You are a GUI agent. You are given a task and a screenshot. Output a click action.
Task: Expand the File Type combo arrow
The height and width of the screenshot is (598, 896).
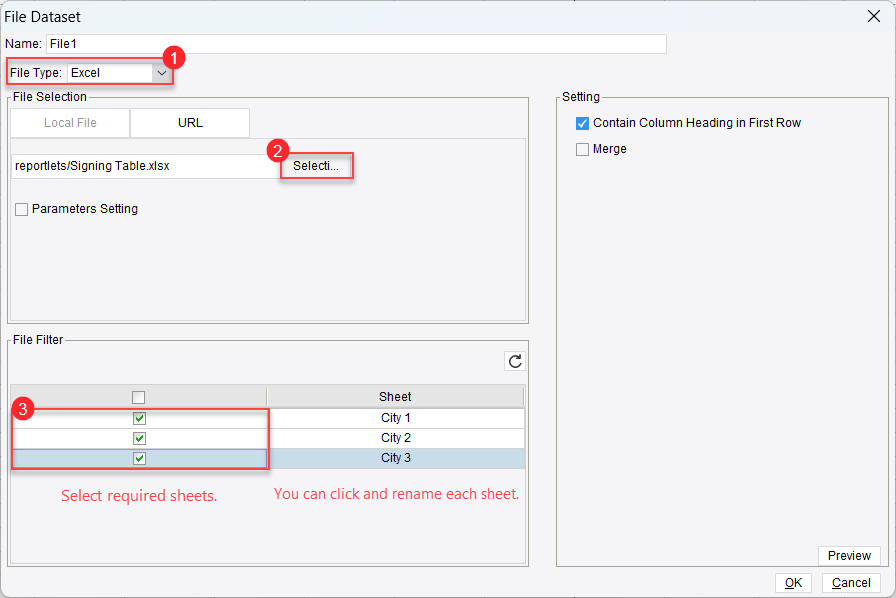click(161, 72)
